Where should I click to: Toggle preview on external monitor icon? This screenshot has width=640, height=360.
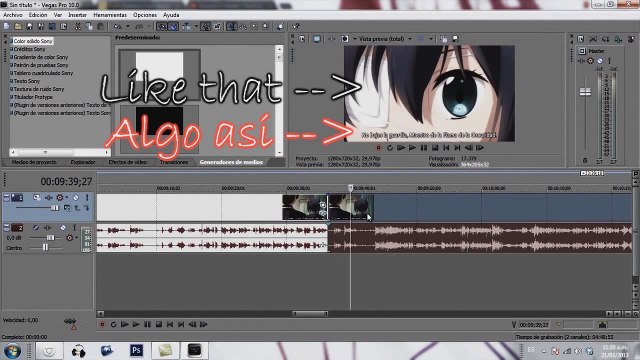[317, 39]
